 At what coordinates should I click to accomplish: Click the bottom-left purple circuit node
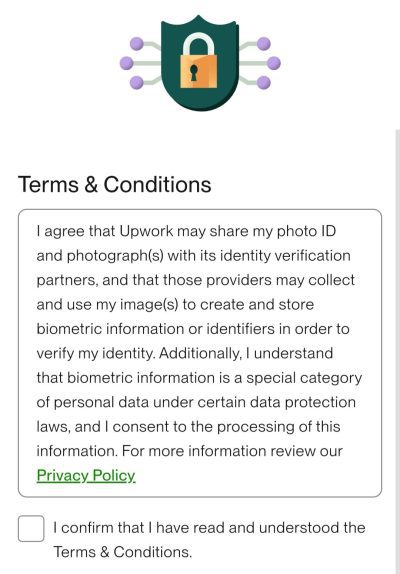tap(137, 82)
